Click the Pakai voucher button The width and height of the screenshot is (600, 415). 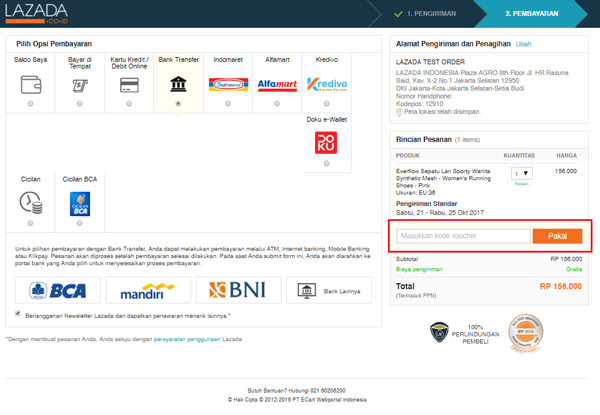(x=558, y=236)
